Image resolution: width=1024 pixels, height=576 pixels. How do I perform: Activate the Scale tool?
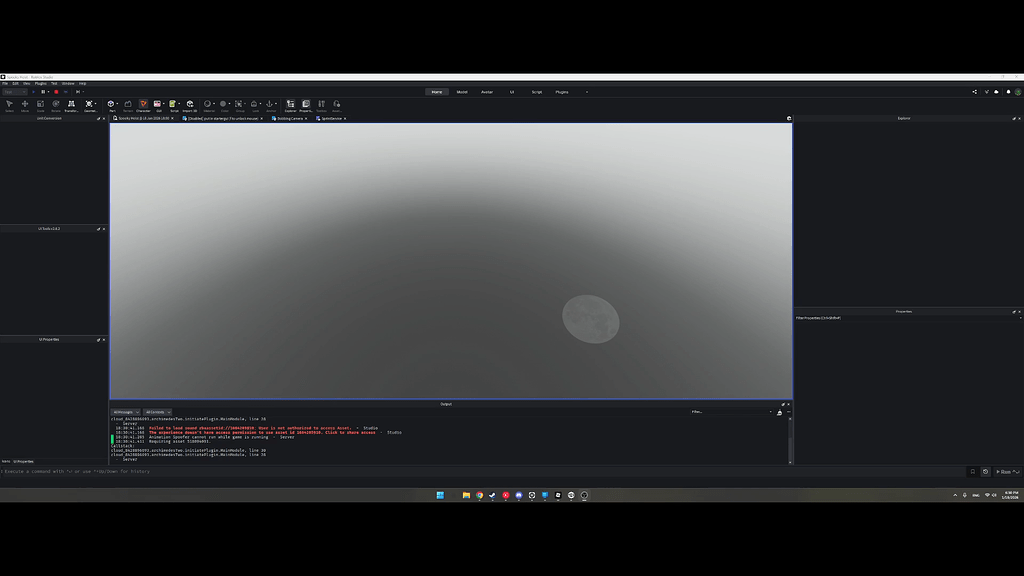point(40,105)
